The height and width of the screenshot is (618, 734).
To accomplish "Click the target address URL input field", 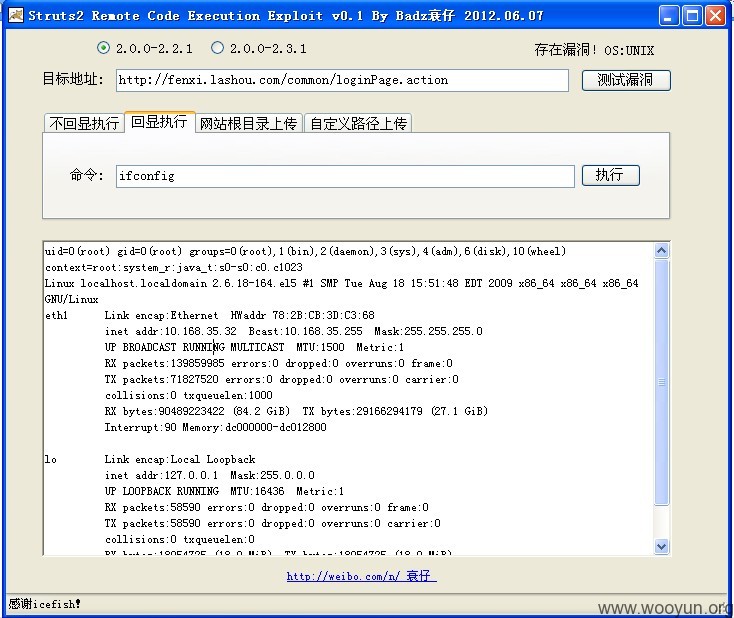I will (x=342, y=80).
